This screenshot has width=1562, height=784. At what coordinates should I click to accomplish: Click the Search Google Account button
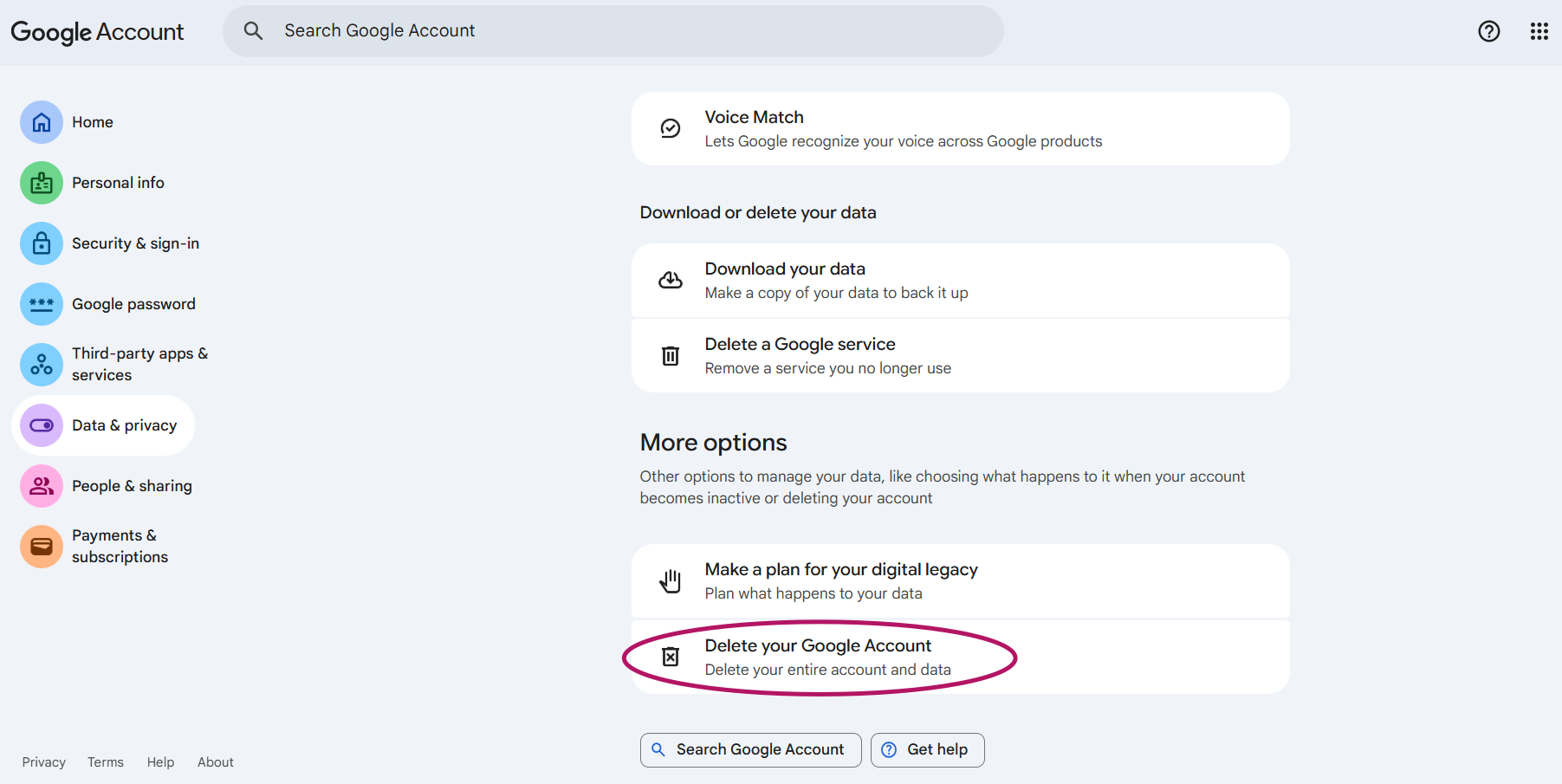pos(750,749)
